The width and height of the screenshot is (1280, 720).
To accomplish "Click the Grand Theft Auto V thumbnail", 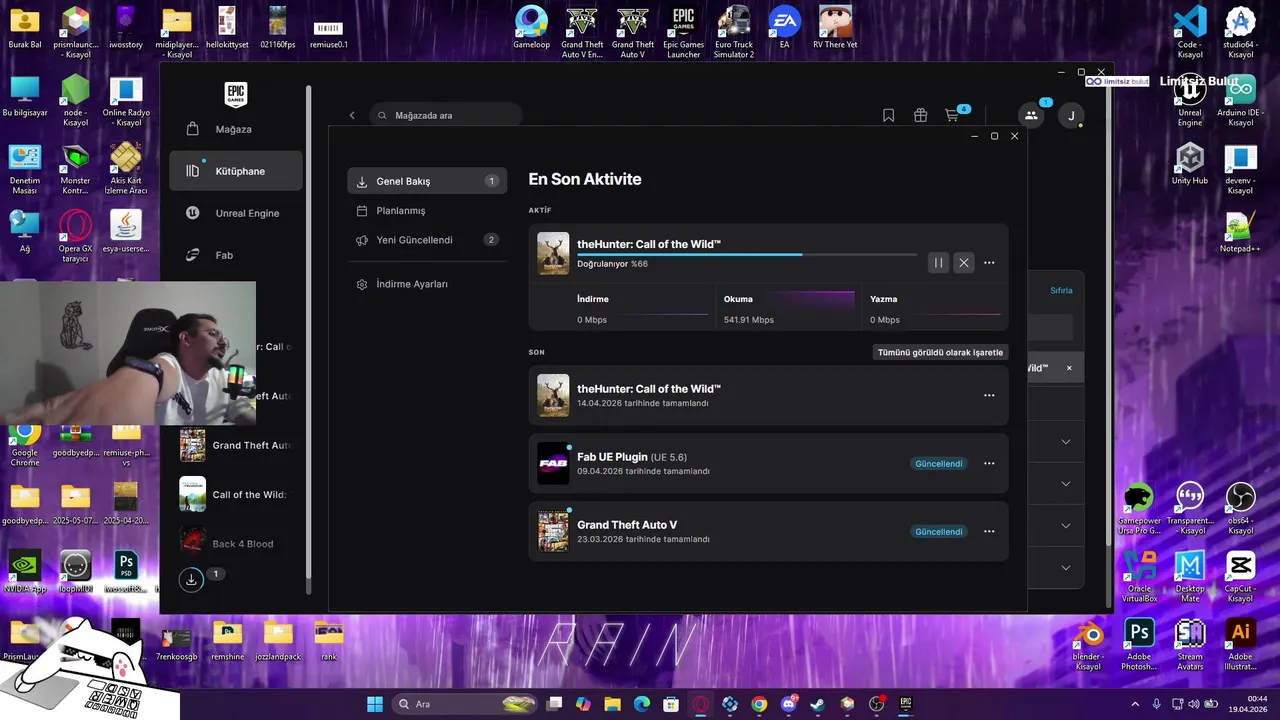I will [553, 531].
